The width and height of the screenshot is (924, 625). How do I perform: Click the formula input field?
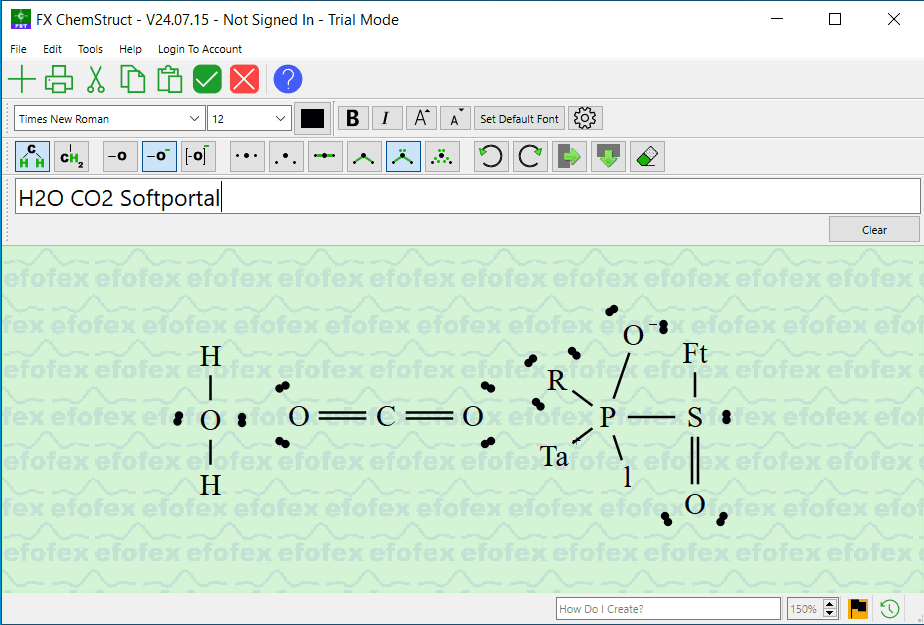point(467,197)
